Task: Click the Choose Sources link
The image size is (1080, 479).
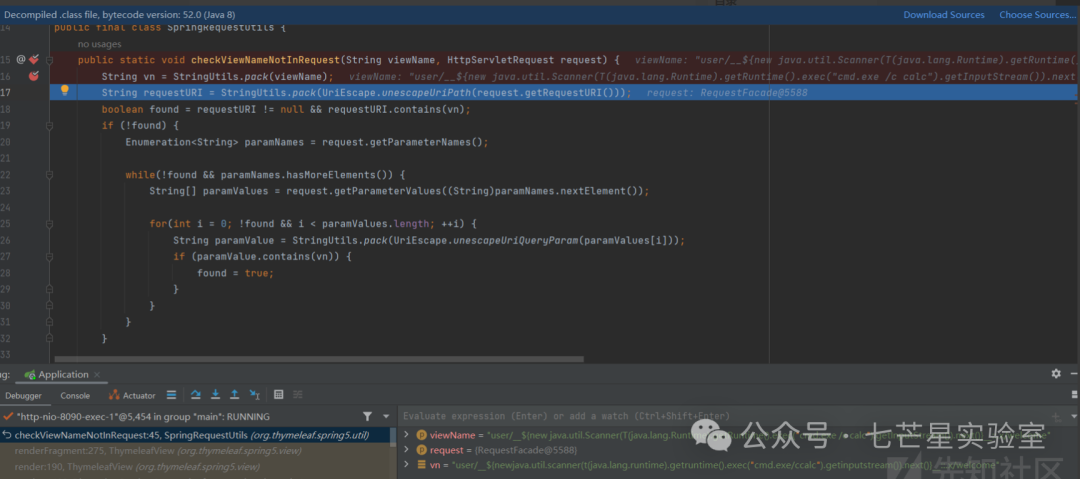Action: (x=1037, y=14)
